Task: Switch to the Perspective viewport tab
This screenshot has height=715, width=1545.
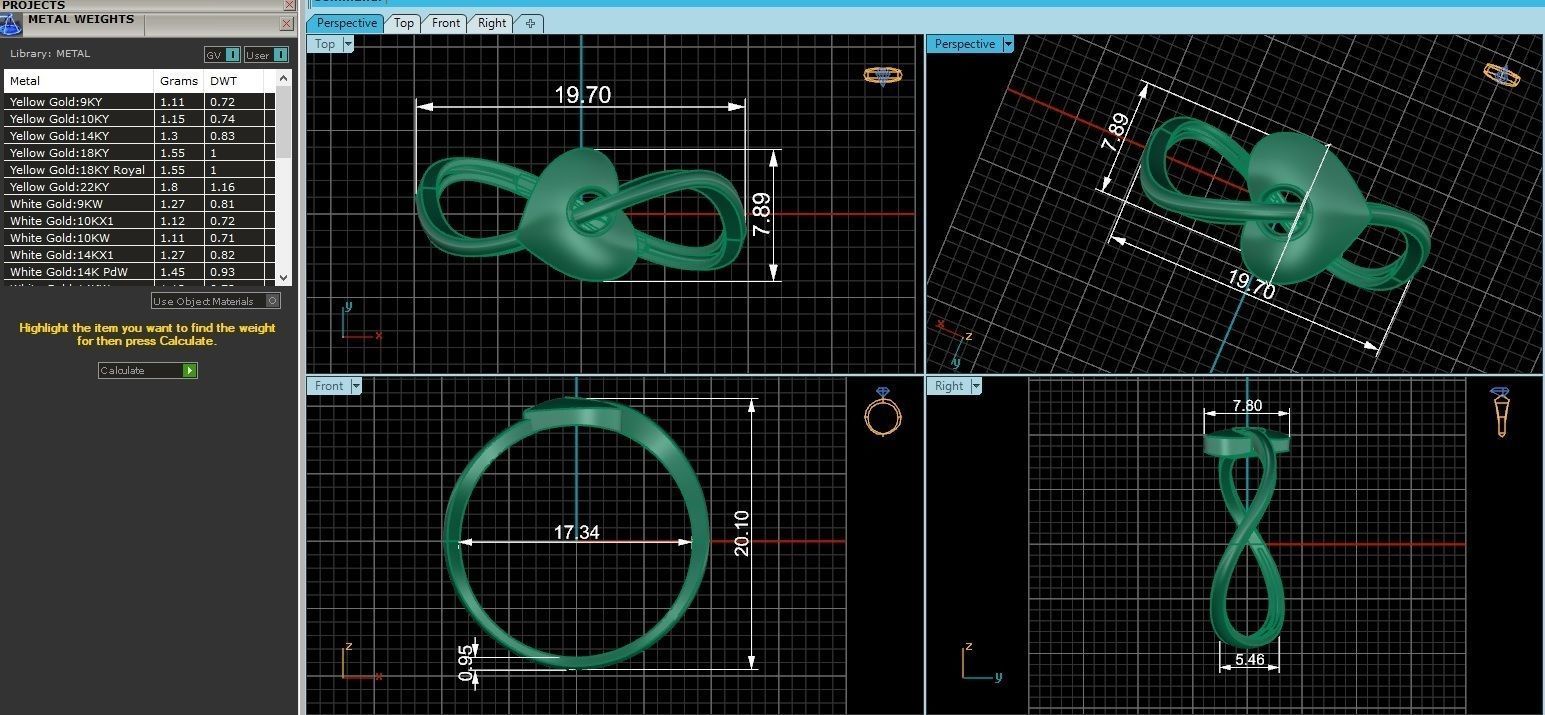Action: pos(346,23)
